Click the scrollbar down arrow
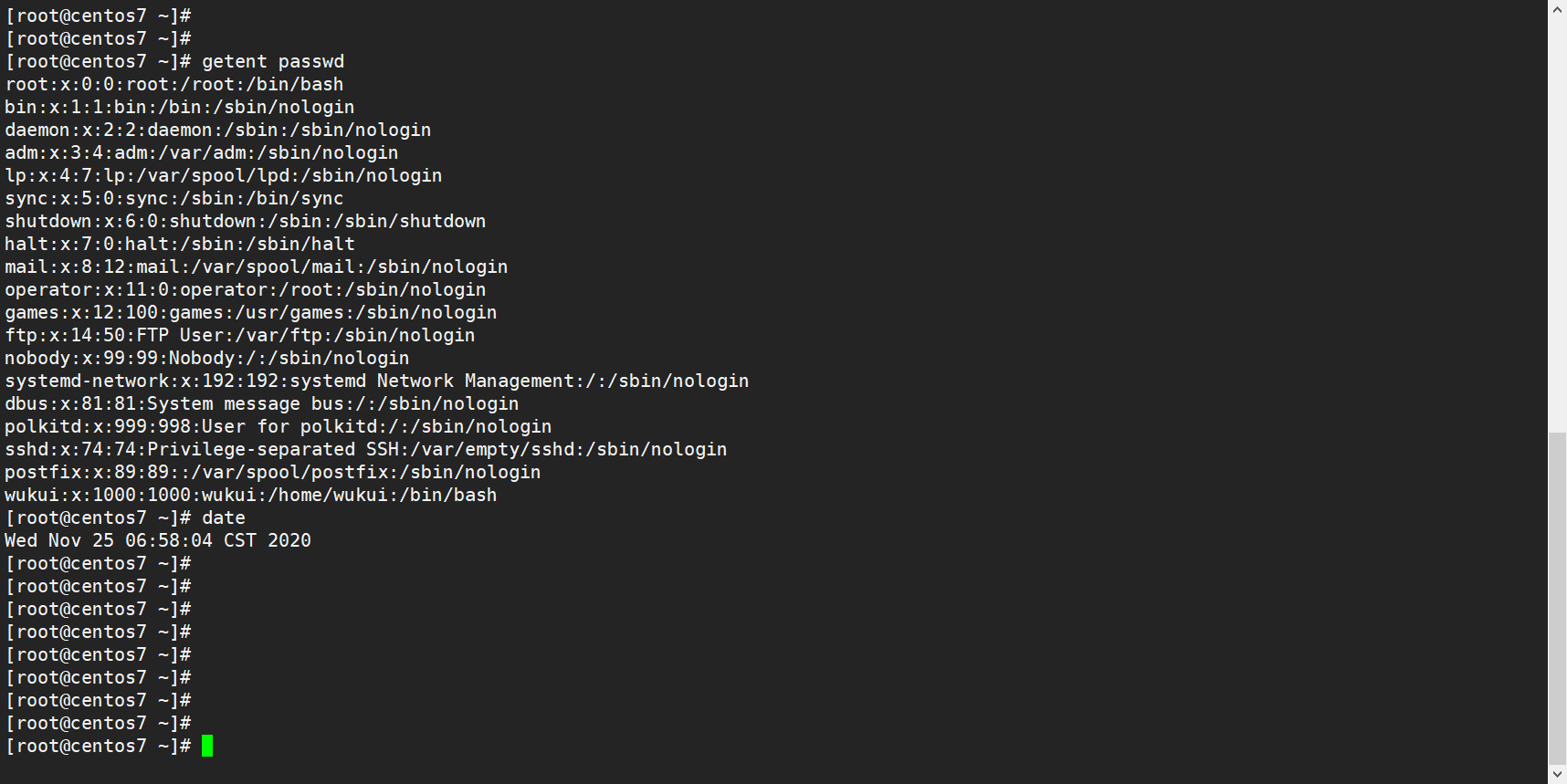1567x784 pixels. 1557,774
